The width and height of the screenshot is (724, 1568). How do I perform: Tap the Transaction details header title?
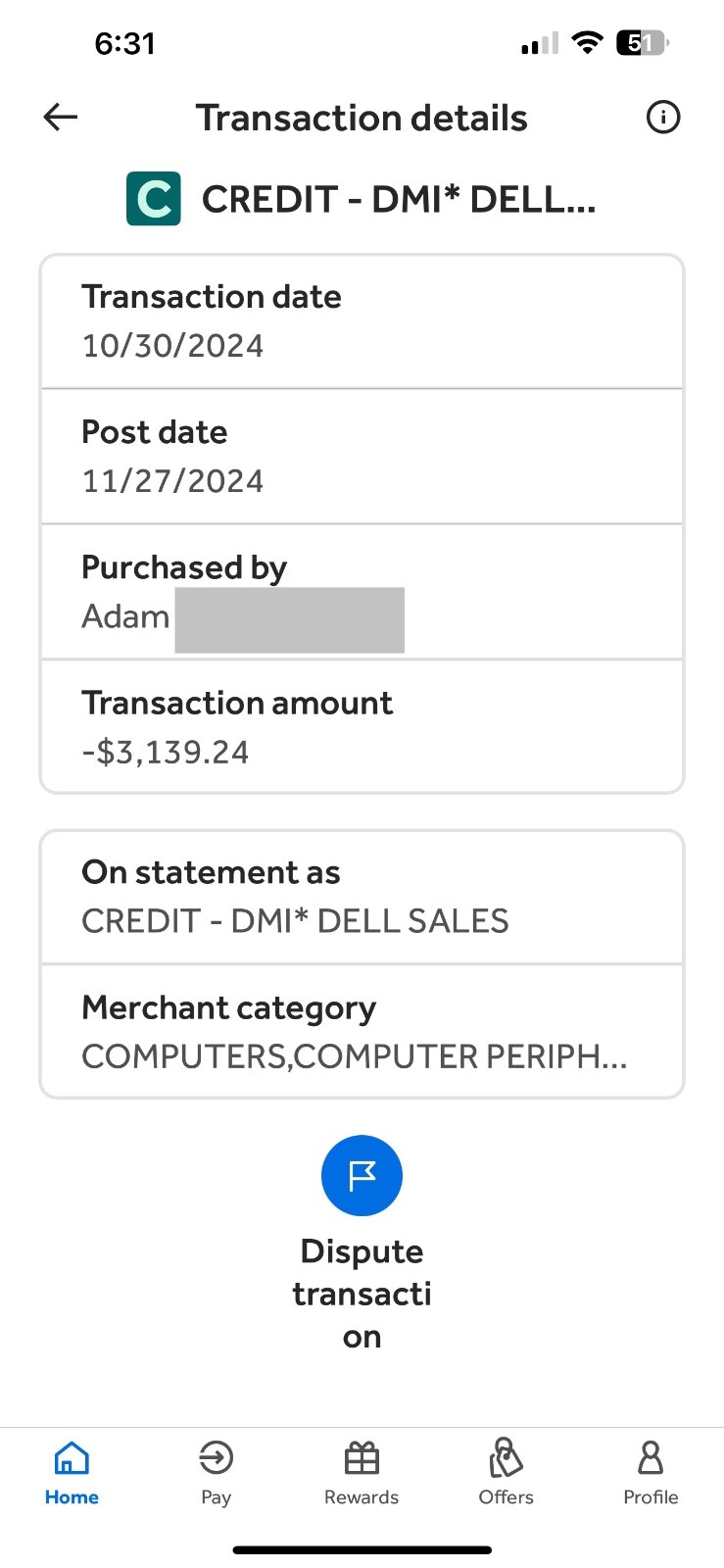click(362, 118)
